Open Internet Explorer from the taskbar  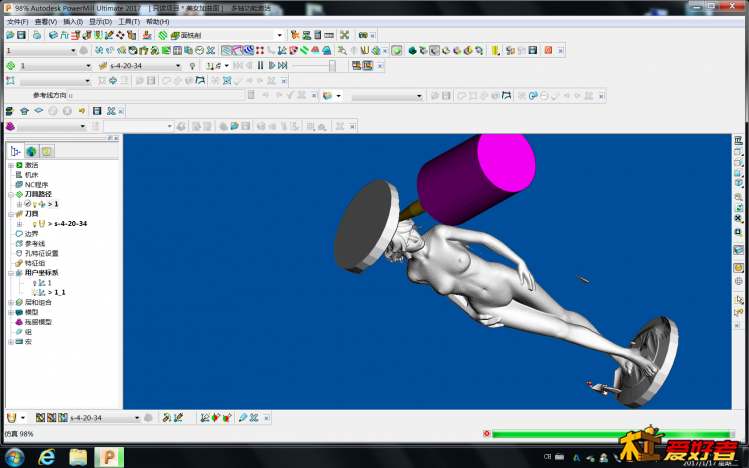pos(46,457)
